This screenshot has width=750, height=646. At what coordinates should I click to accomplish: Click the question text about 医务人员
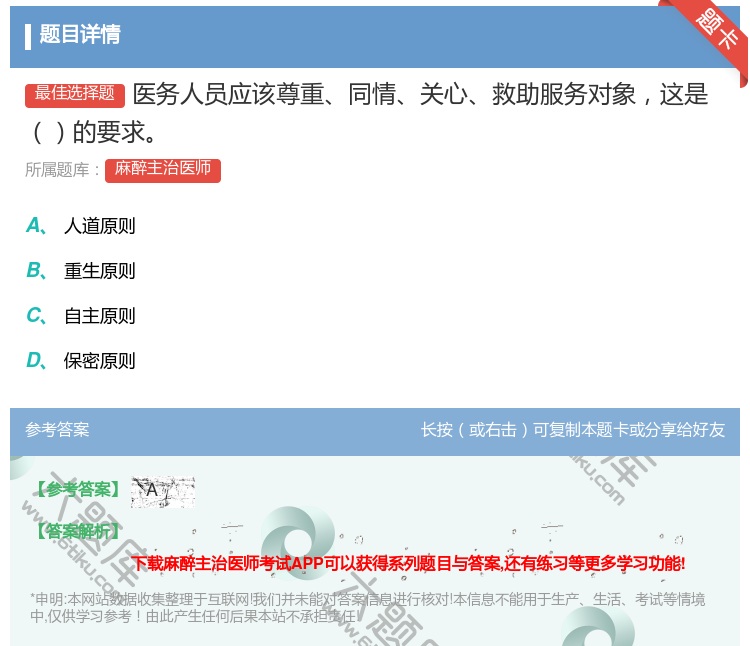pyautogui.click(x=420, y=95)
